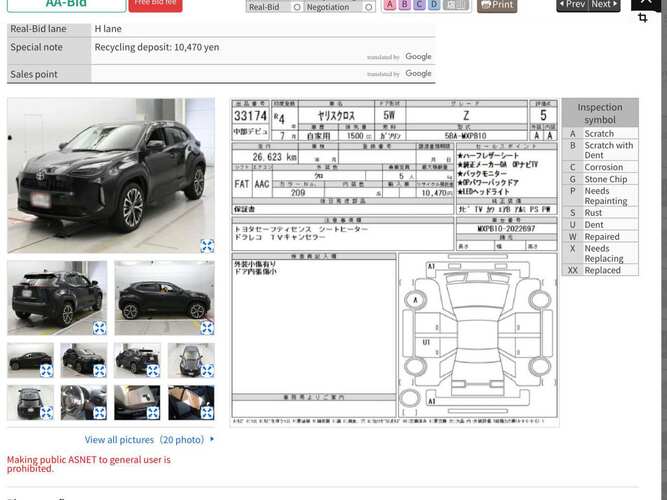Expand the third bottom-row interior thumbnail
The width and height of the screenshot is (667, 500).
153,413
